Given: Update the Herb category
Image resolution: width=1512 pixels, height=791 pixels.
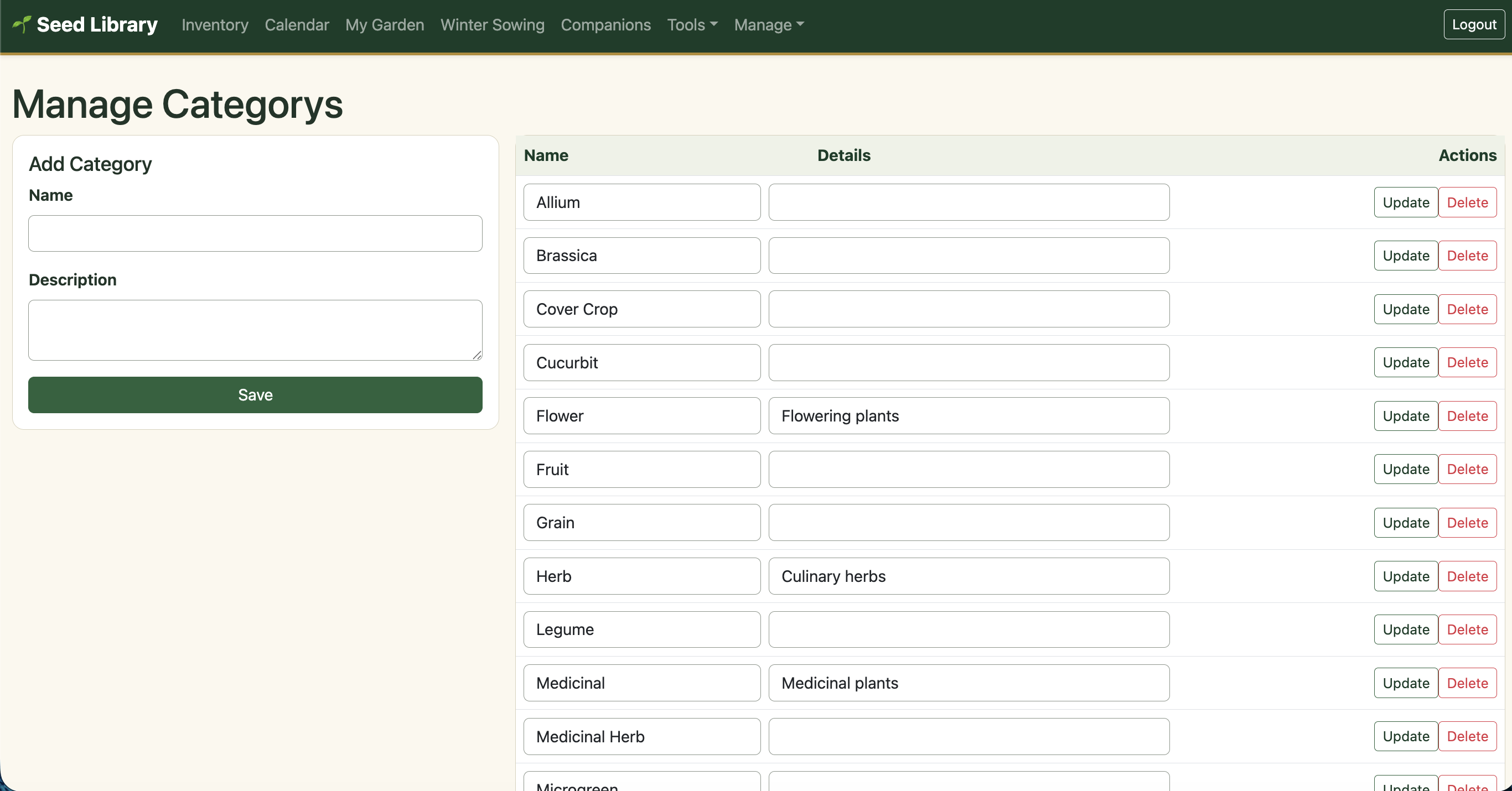Looking at the screenshot, I should pos(1406,576).
